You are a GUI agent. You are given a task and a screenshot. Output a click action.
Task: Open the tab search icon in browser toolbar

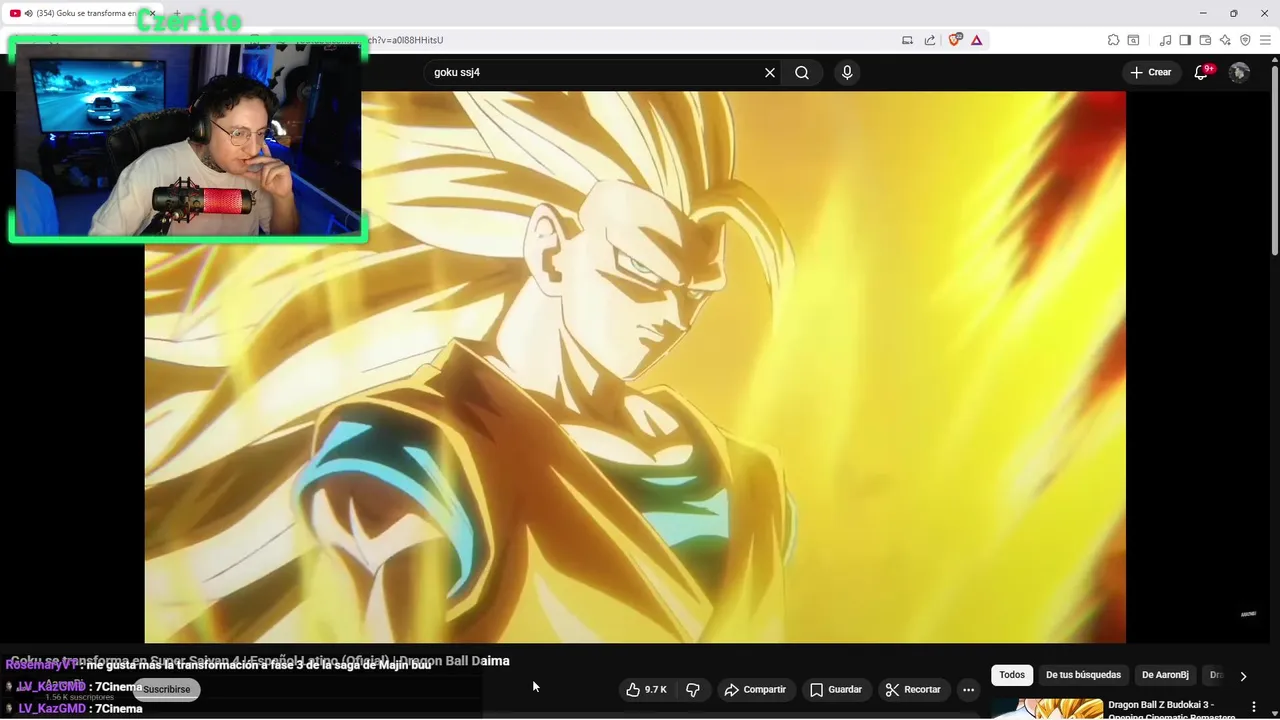pos(1133,40)
